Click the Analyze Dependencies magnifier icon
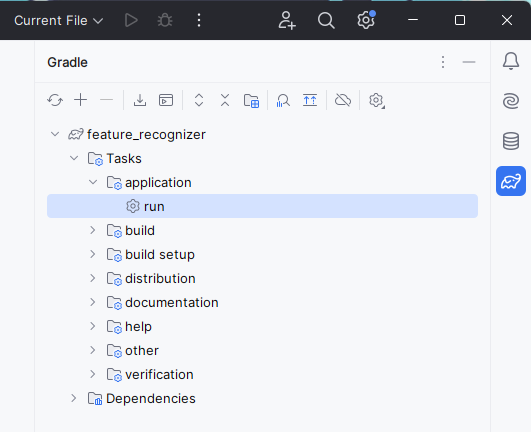Image resolution: width=531 pixels, height=432 pixels. coord(283,101)
